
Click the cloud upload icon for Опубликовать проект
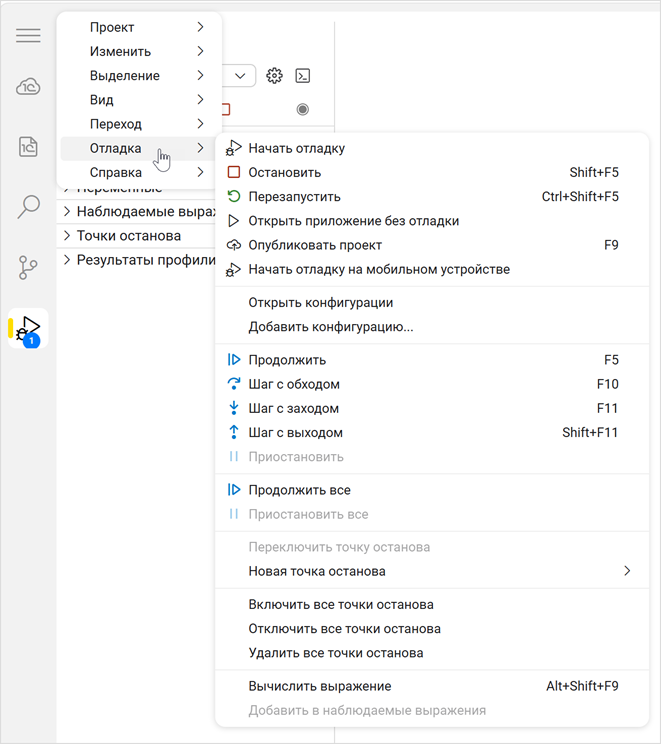tap(233, 245)
